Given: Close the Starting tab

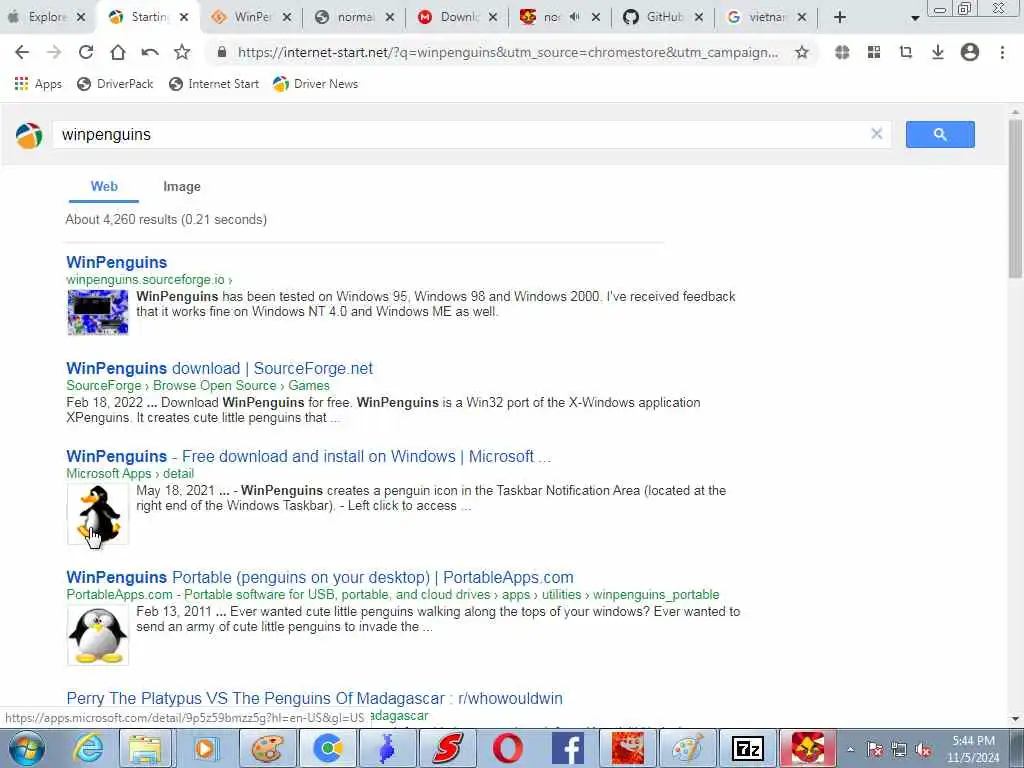Looking at the screenshot, I should pos(184,18).
